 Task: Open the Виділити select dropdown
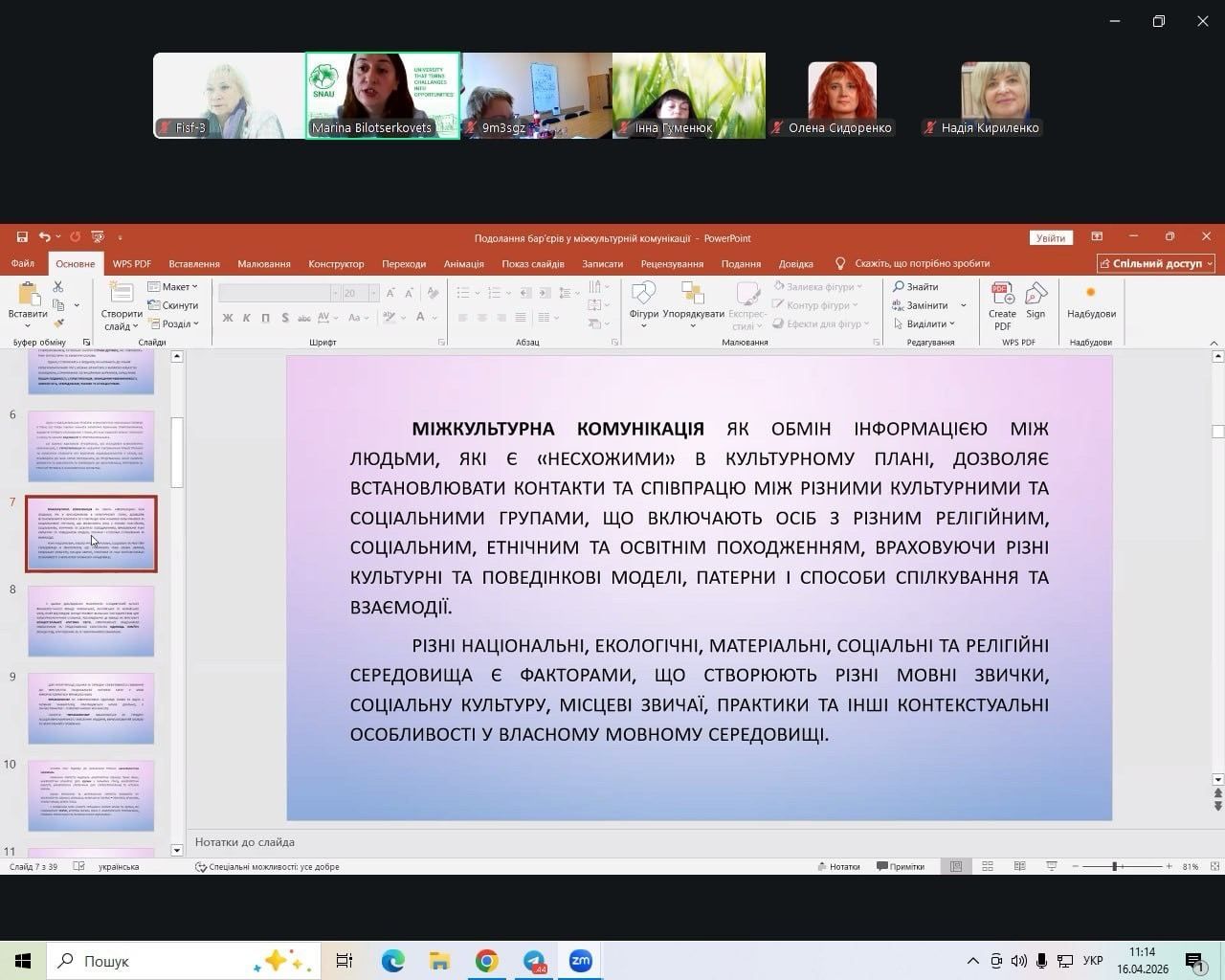tap(924, 323)
